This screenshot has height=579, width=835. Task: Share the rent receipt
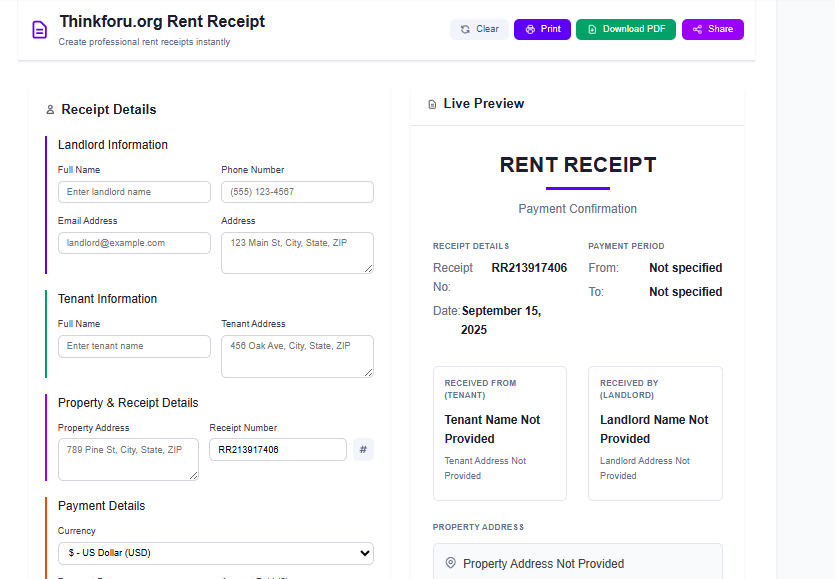(712, 29)
